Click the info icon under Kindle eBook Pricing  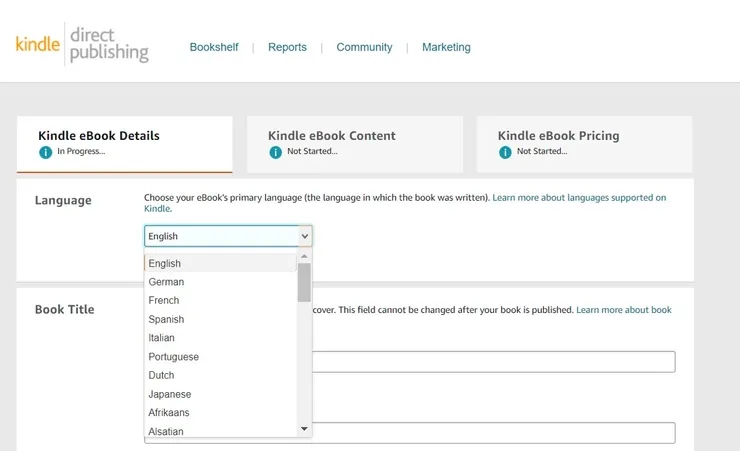[505, 152]
